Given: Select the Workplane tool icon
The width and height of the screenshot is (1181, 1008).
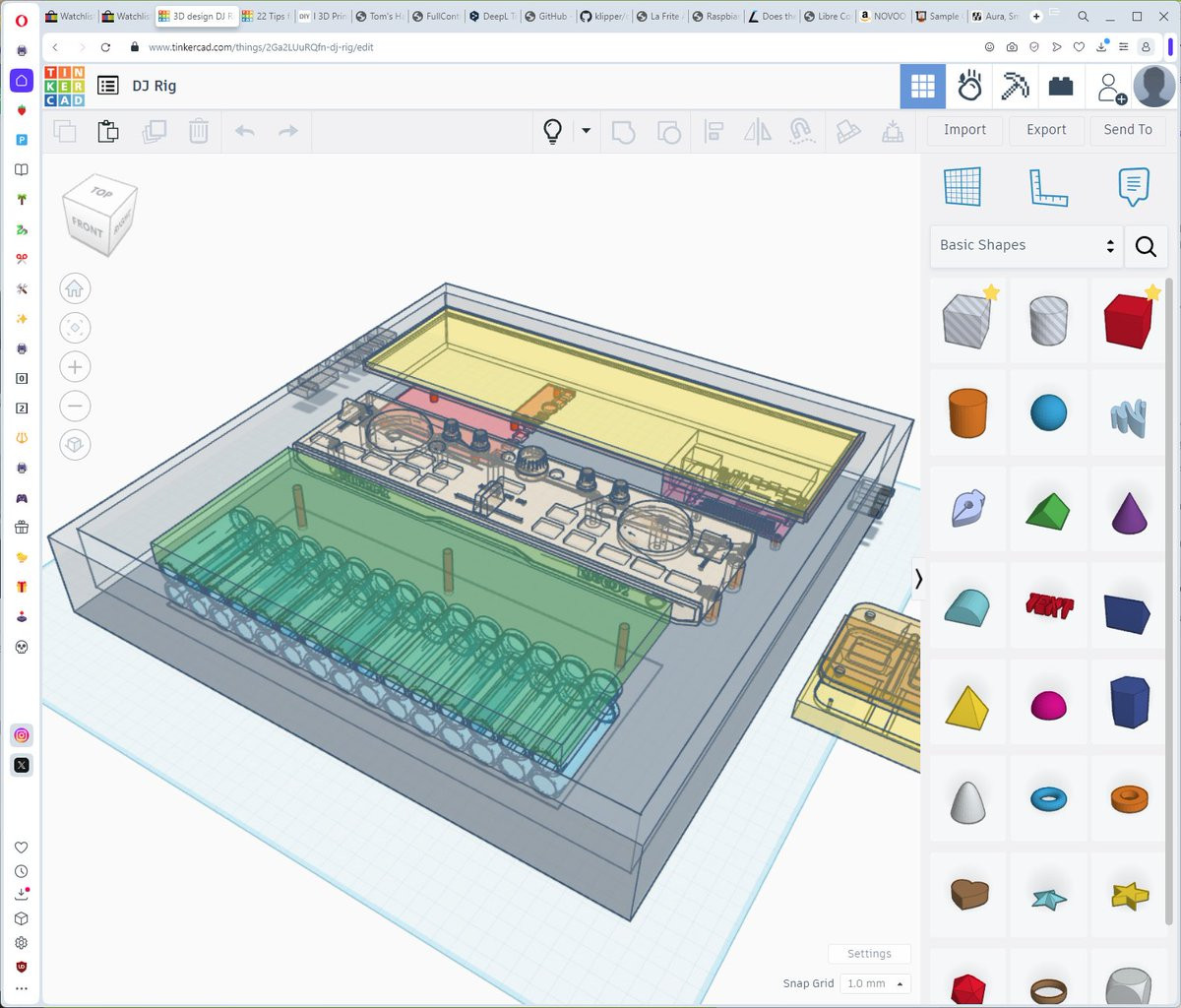Looking at the screenshot, I should tap(962, 187).
